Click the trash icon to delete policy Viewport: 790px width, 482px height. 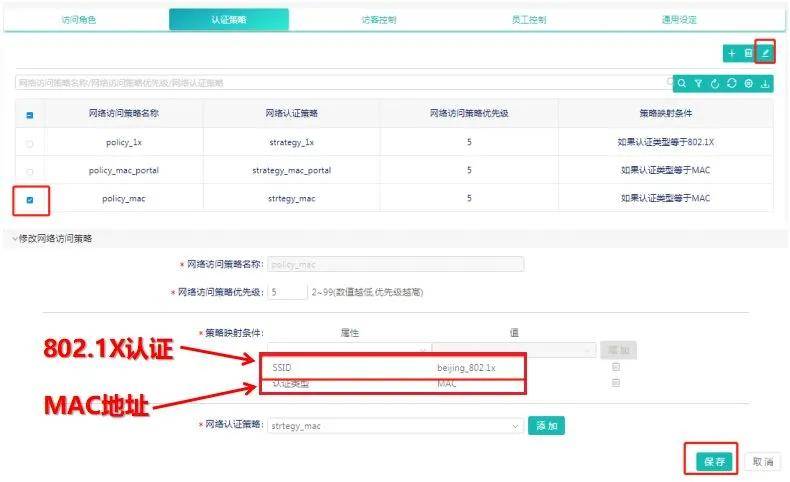click(x=748, y=53)
